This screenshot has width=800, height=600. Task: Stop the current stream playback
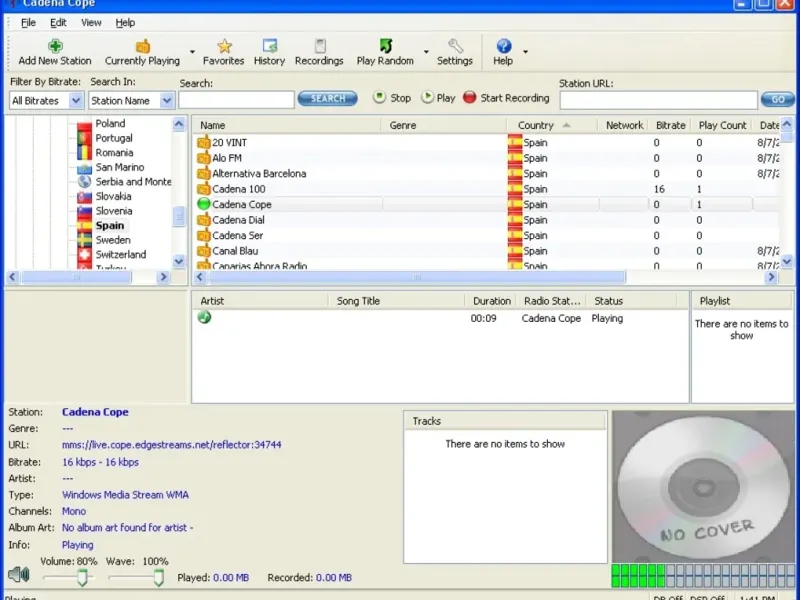point(392,98)
